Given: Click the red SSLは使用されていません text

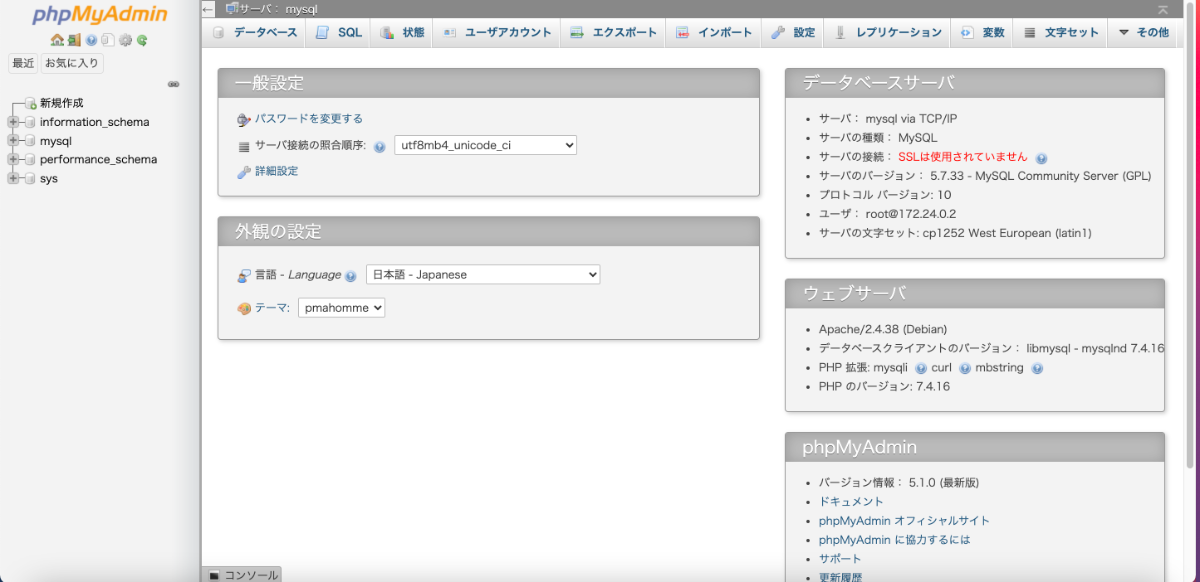Looking at the screenshot, I should pos(963,157).
